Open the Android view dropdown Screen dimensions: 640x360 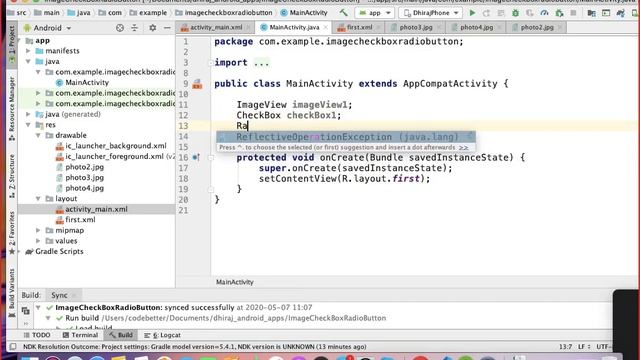pyautogui.click(x=47, y=28)
